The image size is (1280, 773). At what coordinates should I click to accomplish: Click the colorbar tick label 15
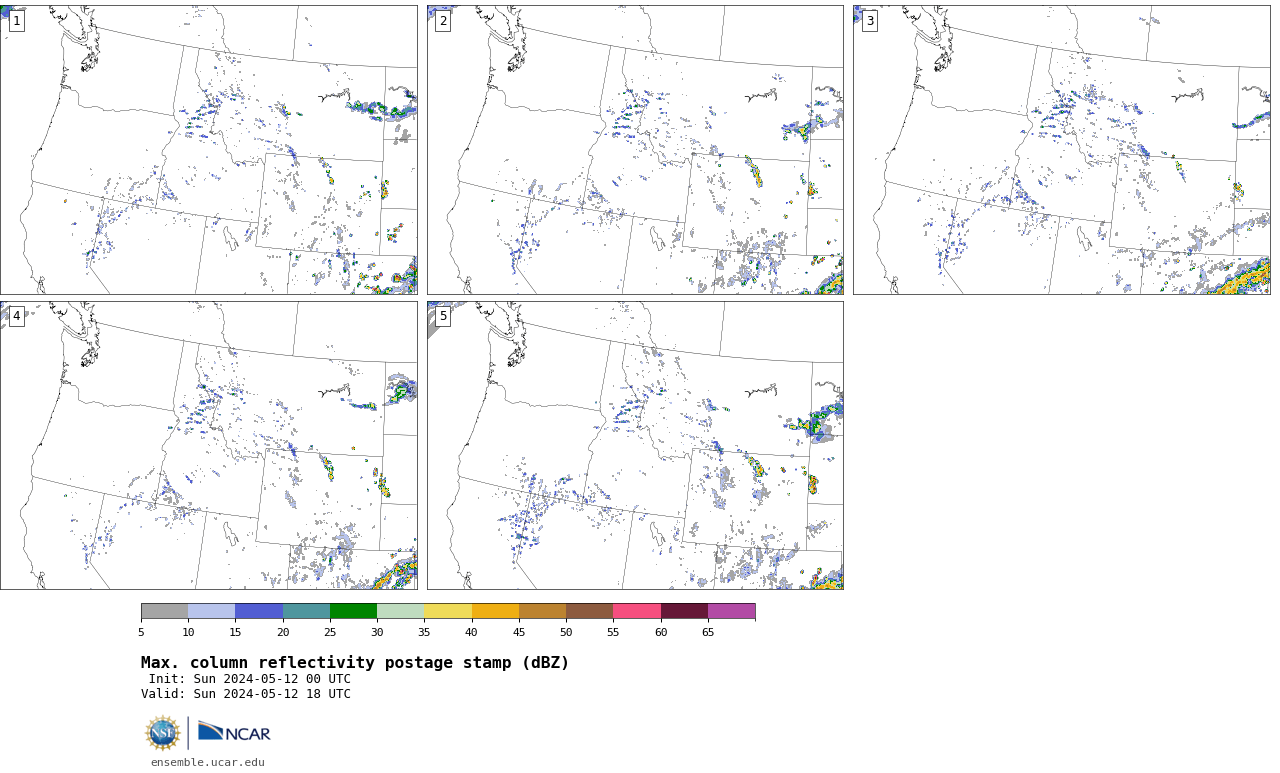click(235, 632)
